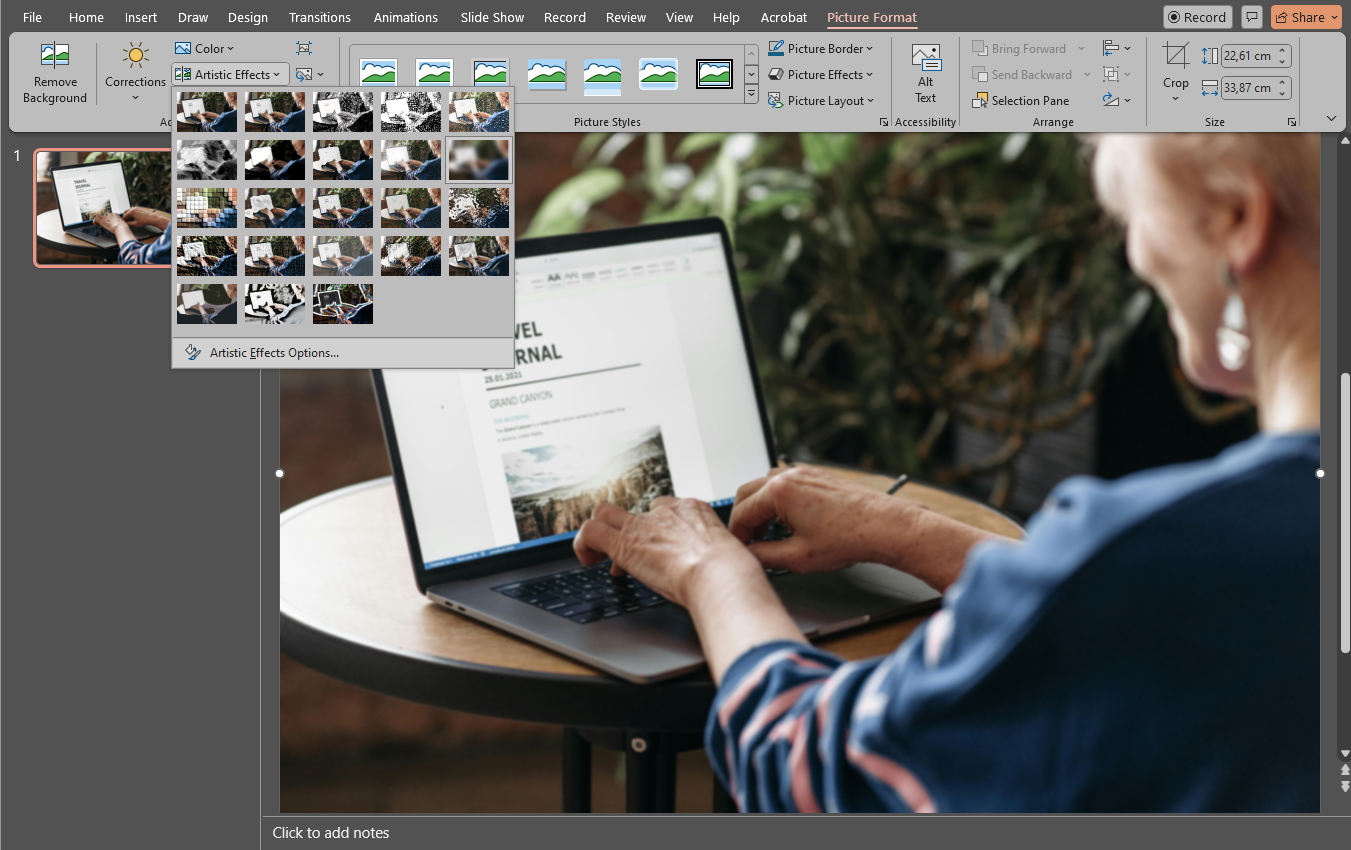Jump to previous slide with double-arrow button
Screen dimensions: 1351x850
point(1344,770)
